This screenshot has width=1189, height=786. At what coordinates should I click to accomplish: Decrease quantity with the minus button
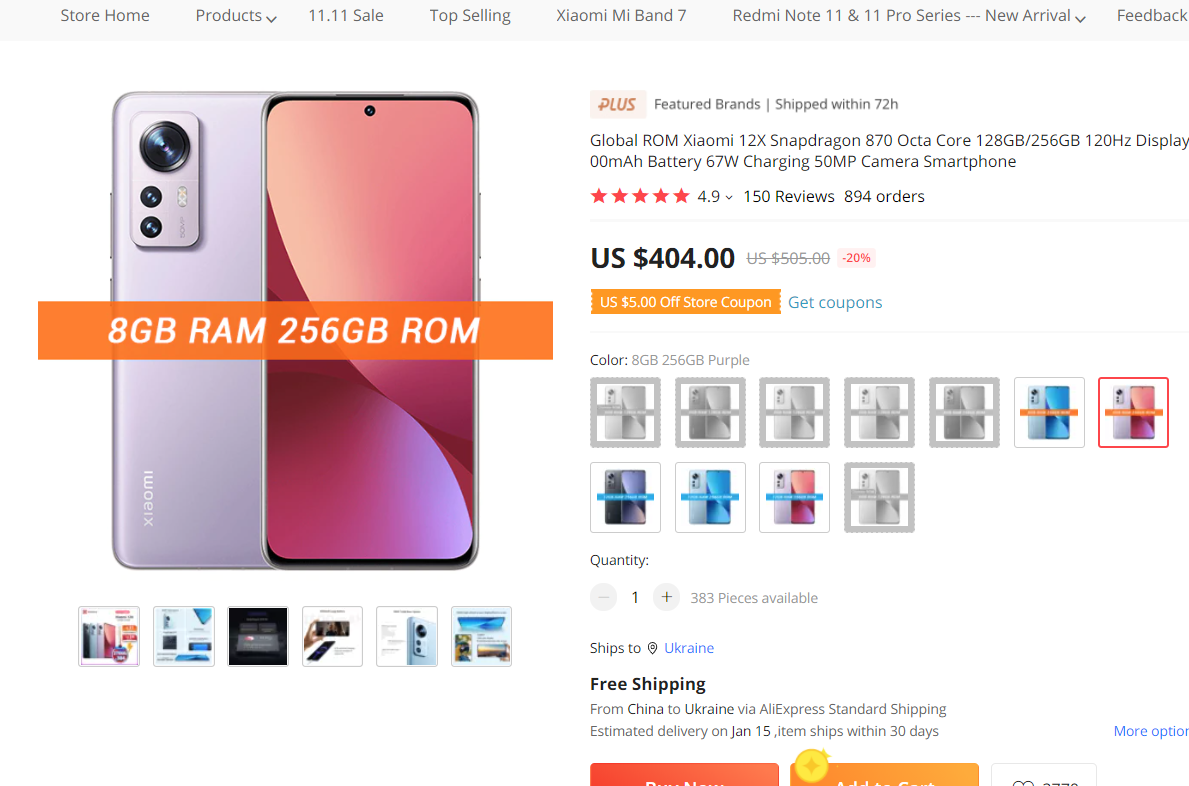point(603,597)
